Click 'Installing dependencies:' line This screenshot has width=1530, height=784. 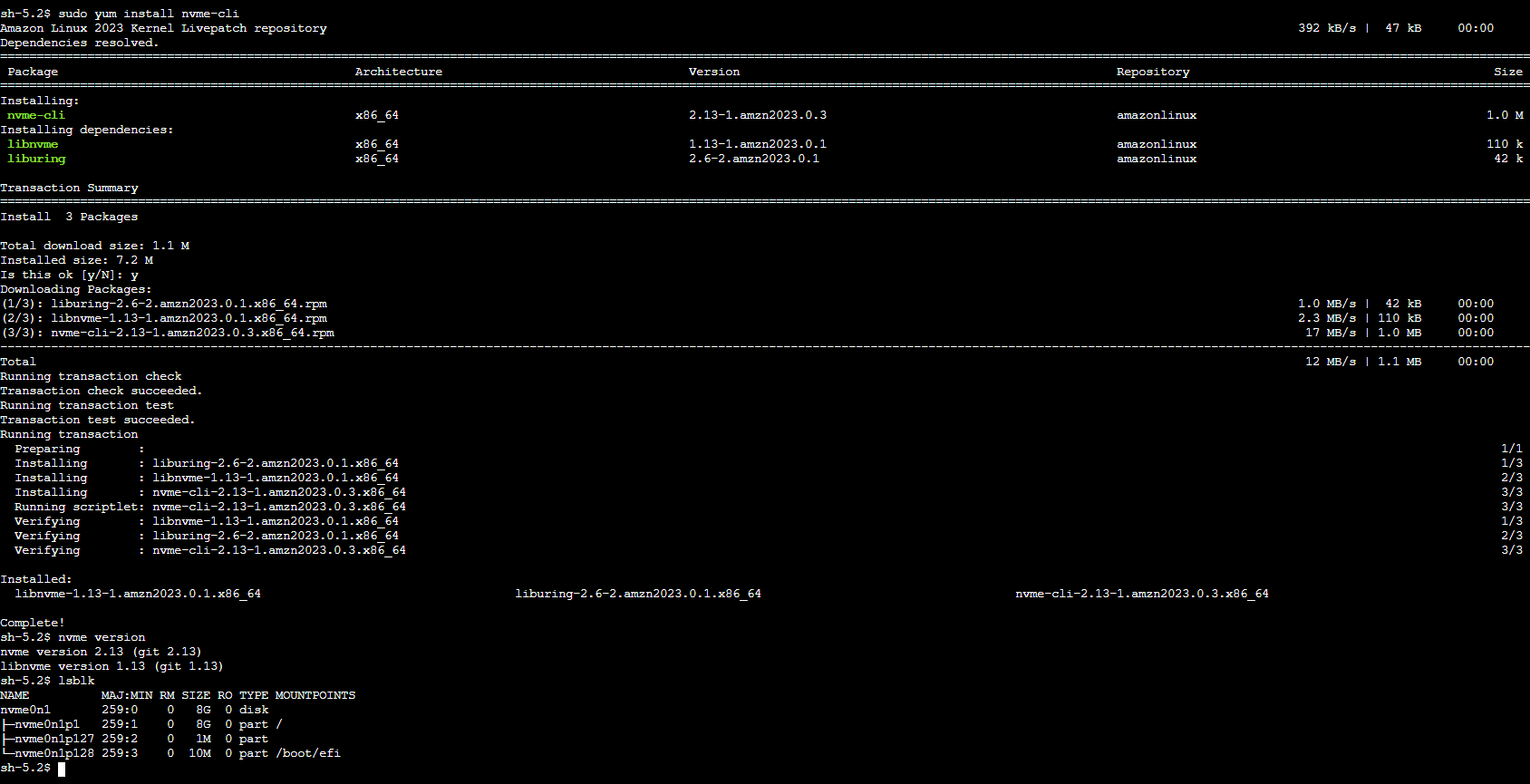[87, 130]
